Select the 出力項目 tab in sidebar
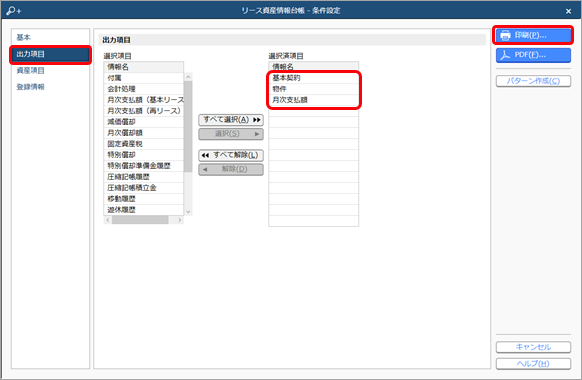This screenshot has width=582, height=380. [x=50, y=54]
